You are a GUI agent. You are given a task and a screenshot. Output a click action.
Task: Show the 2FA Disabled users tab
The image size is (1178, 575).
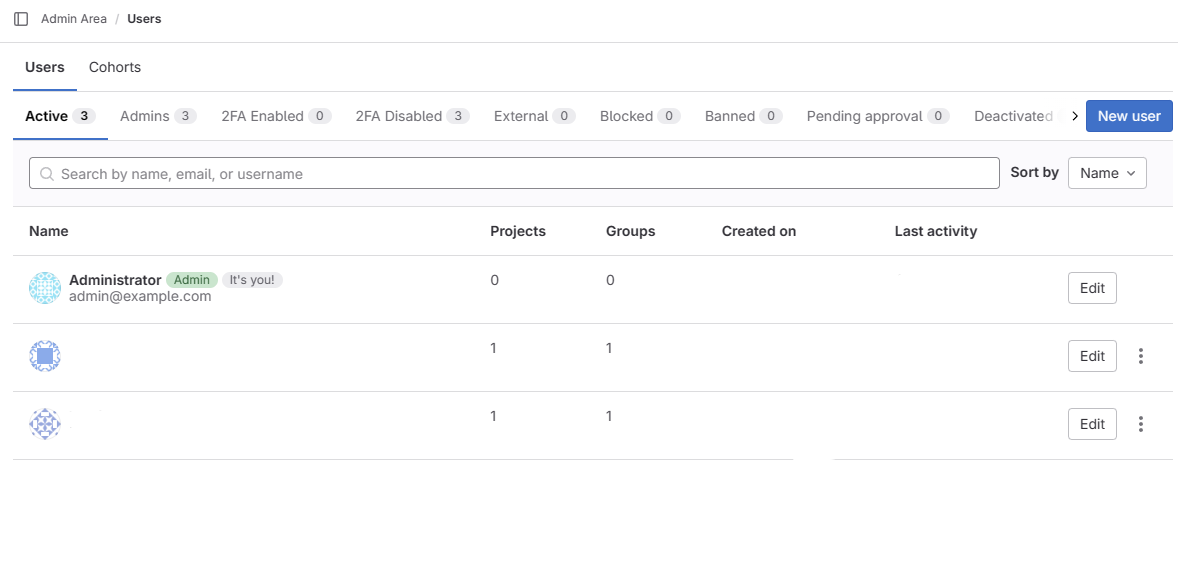[413, 116]
